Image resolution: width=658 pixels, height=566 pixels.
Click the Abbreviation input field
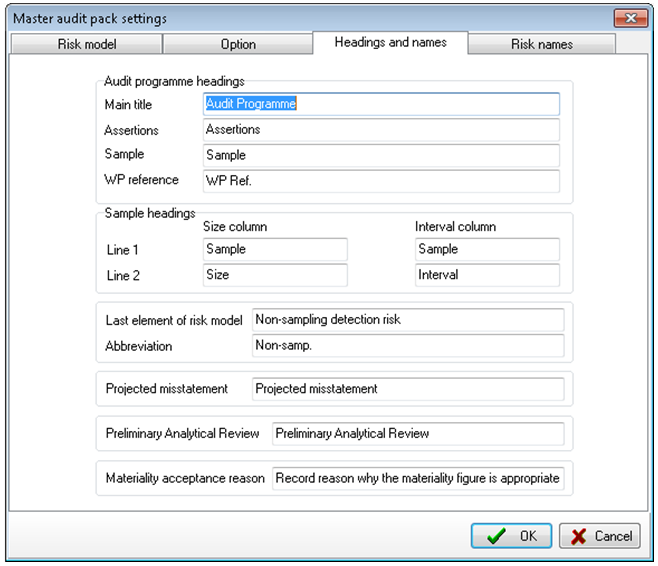coord(408,345)
